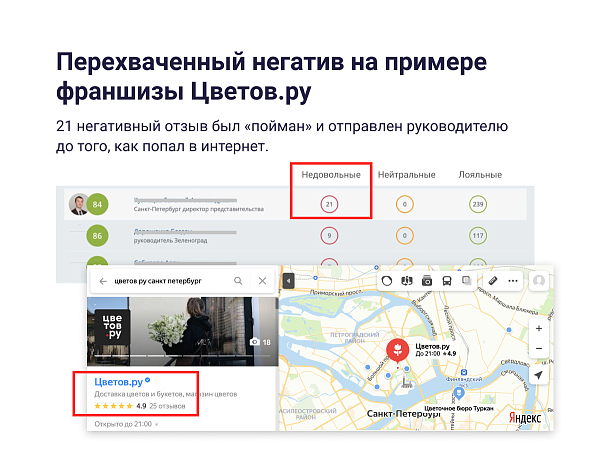Click the red 21 unhappy count circle
The width and height of the screenshot is (600, 466).
(329, 204)
